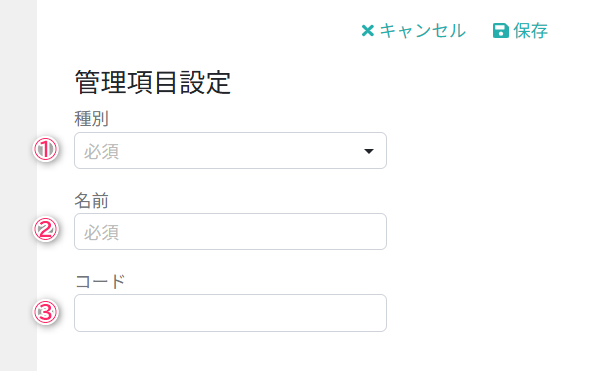Image resolution: width=596 pixels, height=371 pixels.
Task: Click the blank area below the コード field
Action: [230, 352]
